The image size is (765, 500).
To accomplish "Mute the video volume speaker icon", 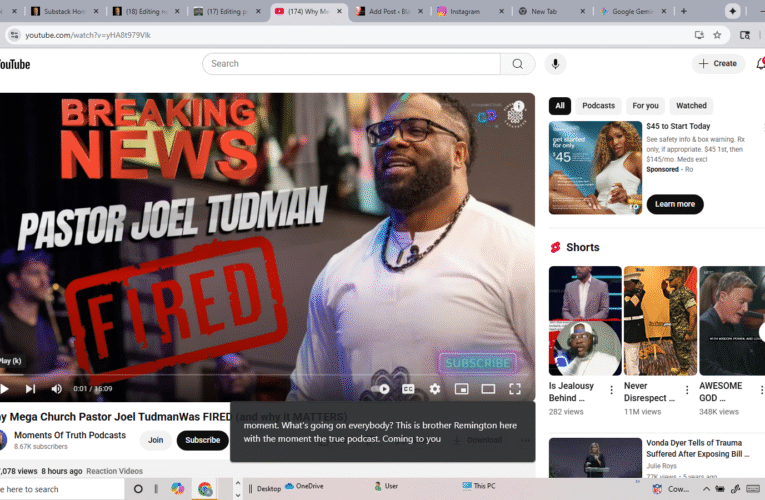I will tap(57, 389).
